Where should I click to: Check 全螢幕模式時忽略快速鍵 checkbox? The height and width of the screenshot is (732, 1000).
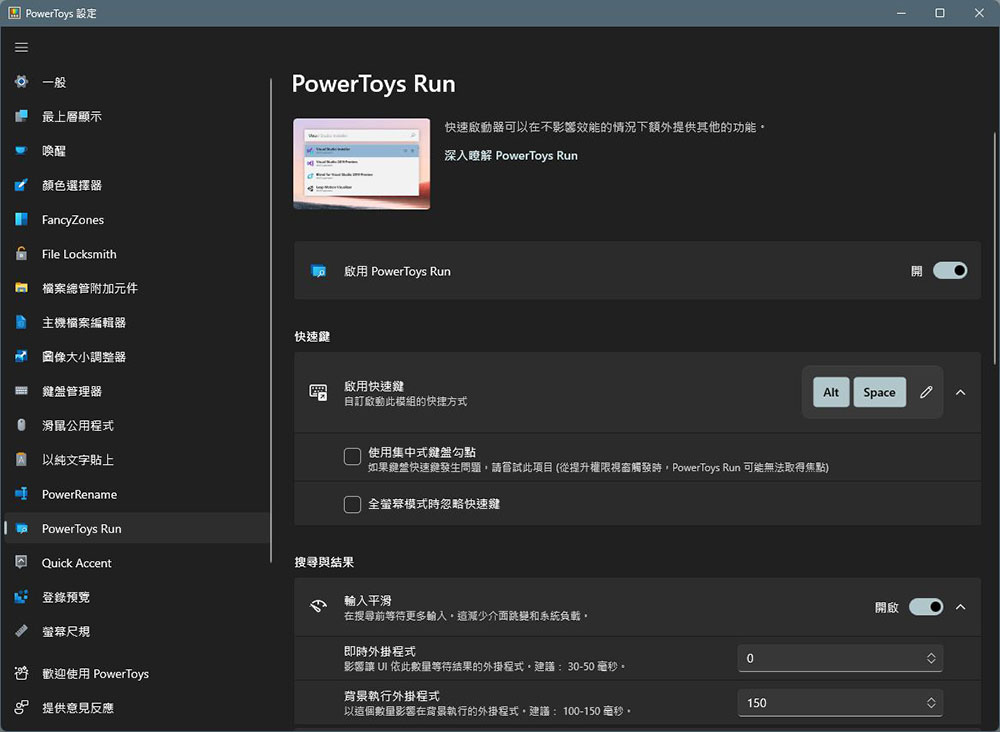(x=352, y=504)
